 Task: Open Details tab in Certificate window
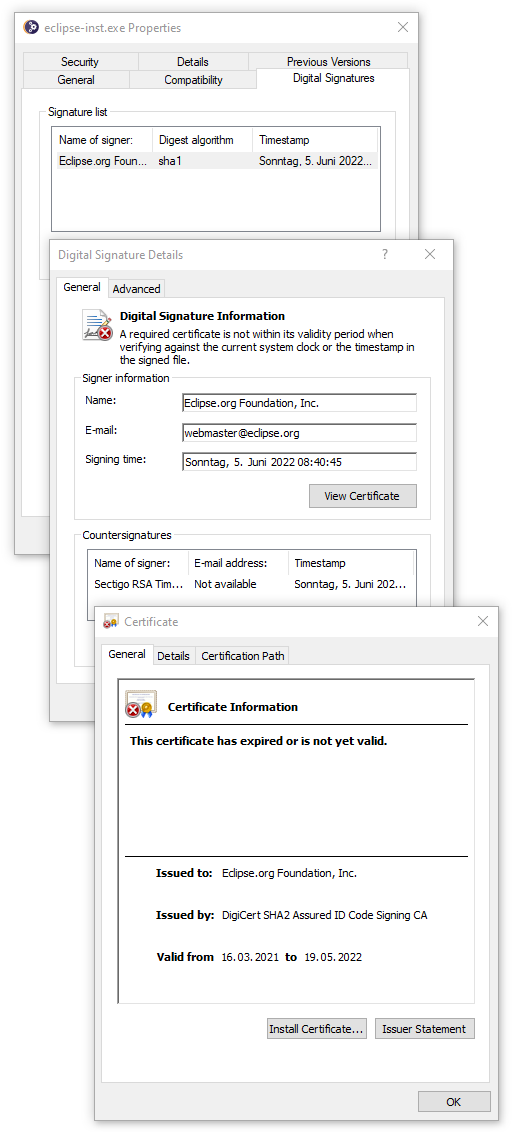click(173, 656)
